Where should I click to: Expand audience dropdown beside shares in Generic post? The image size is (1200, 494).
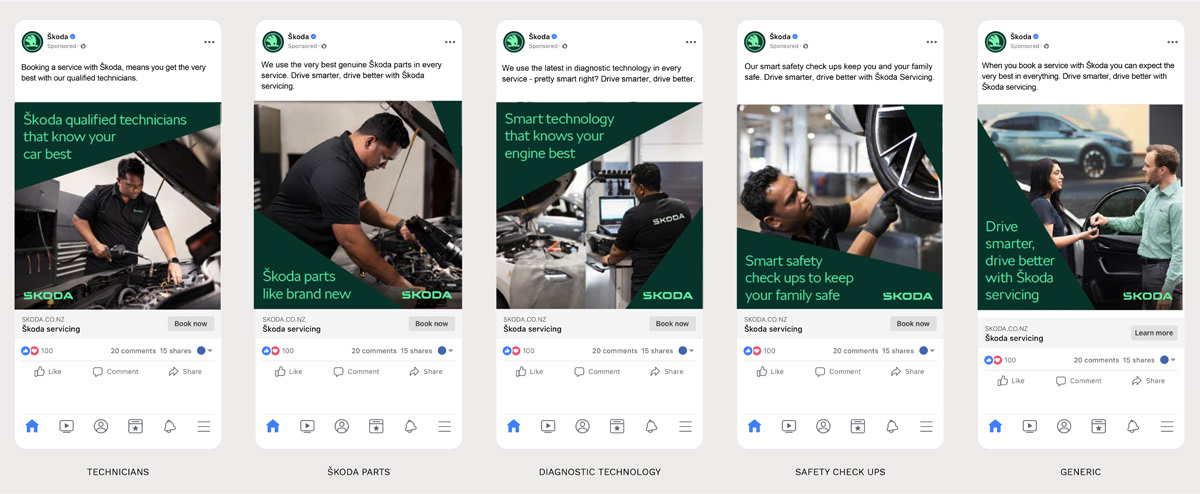[1169, 360]
